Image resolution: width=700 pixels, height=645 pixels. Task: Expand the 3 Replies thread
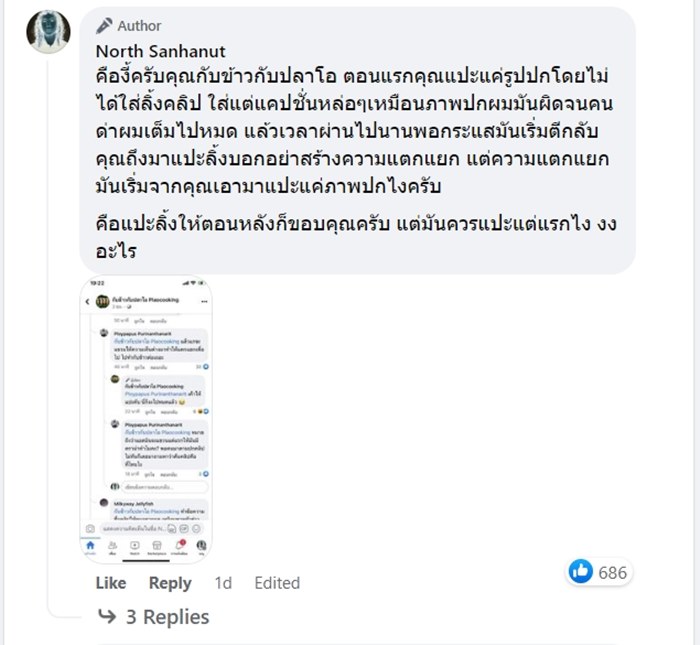(166, 617)
